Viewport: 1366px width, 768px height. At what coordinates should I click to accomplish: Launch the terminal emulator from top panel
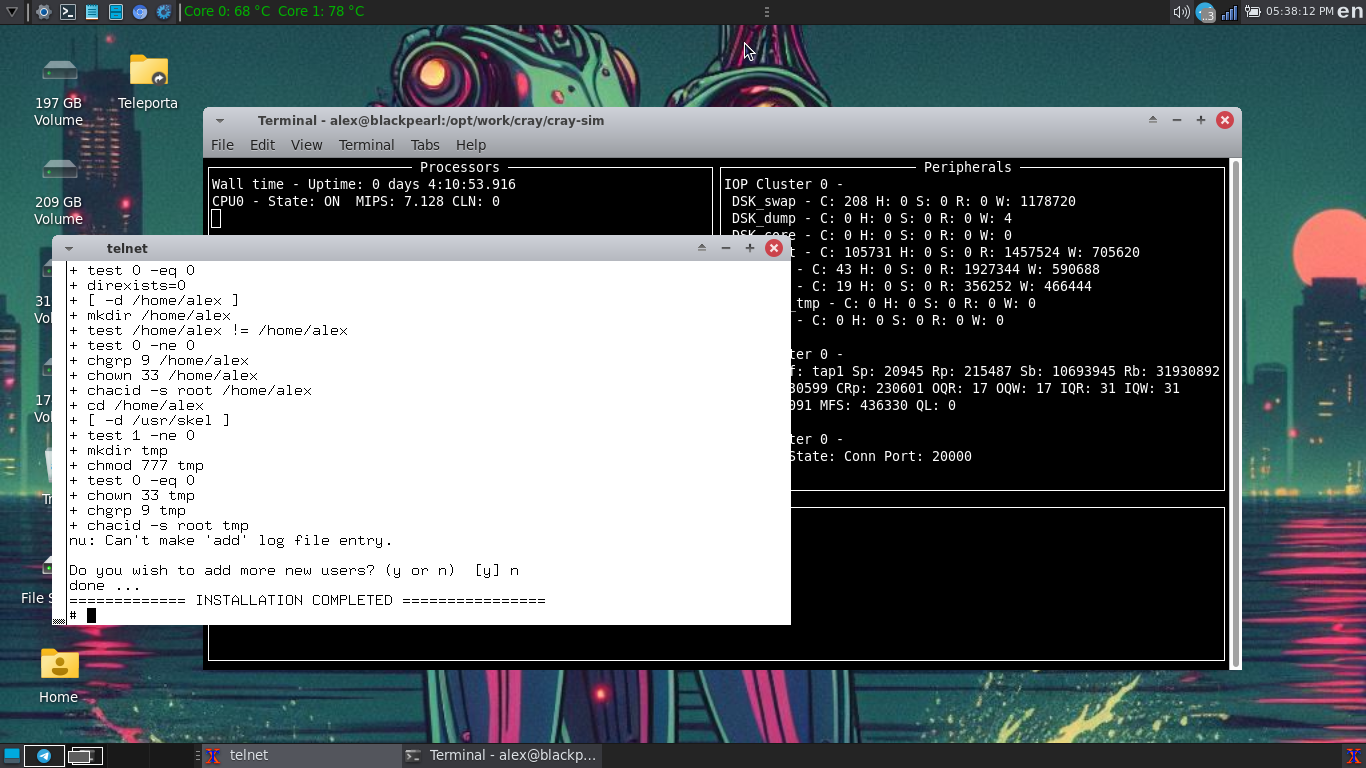coord(68,12)
